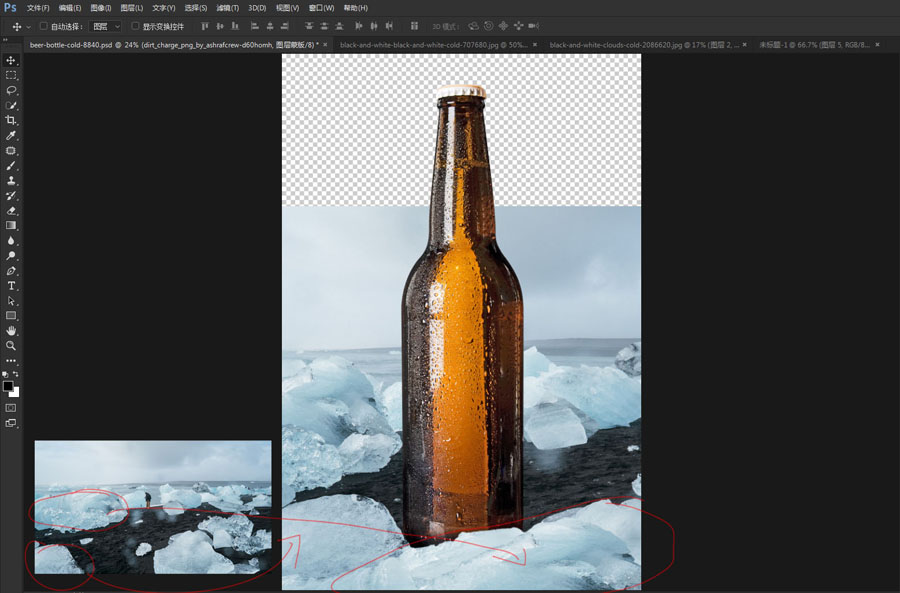Viewport: 900px width, 593px height.
Task: Select the Rectangular Marquee tool
Action: tap(12, 75)
